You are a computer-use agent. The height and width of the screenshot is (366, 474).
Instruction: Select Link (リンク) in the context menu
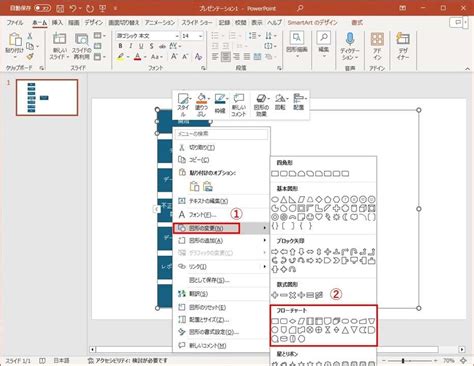(x=221, y=267)
